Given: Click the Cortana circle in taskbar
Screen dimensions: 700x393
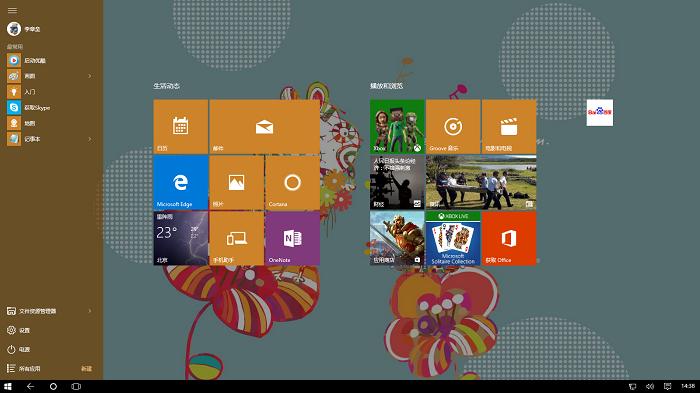Looking at the screenshot, I should [x=53, y=386].
